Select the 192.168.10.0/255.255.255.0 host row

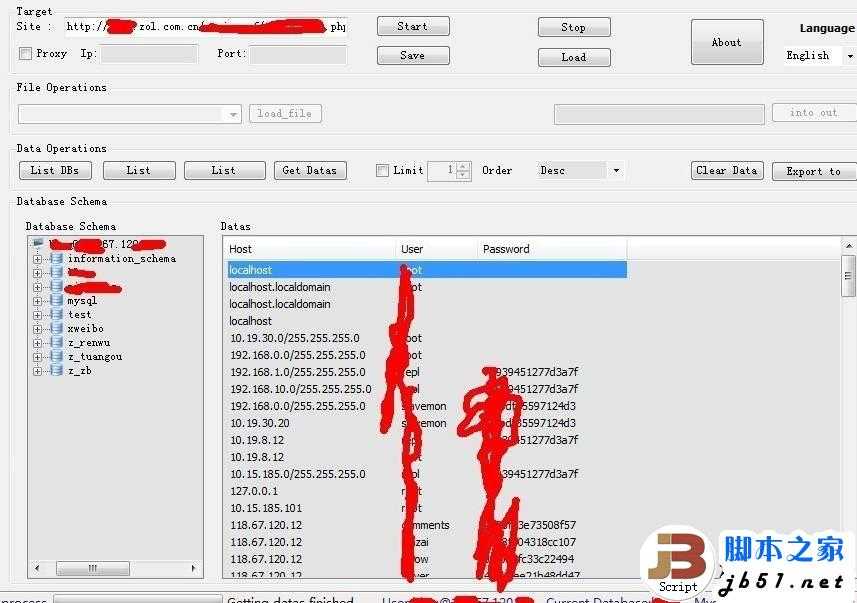(426, 389)
